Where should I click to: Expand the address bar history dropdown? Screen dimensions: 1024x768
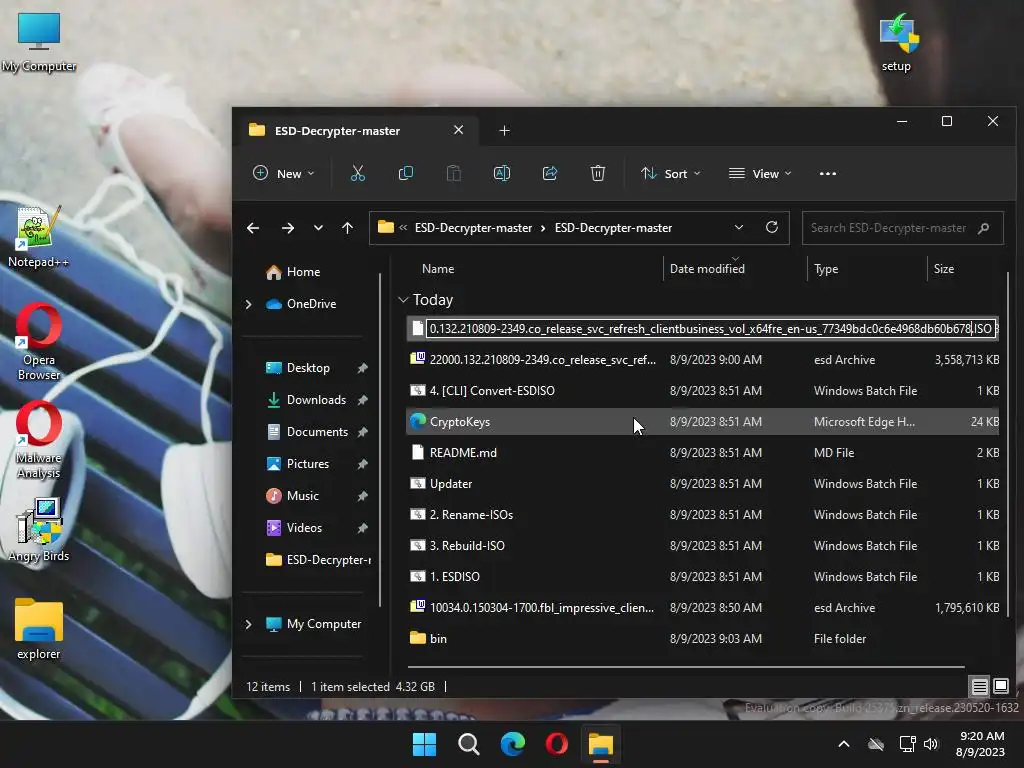point(739,227)
